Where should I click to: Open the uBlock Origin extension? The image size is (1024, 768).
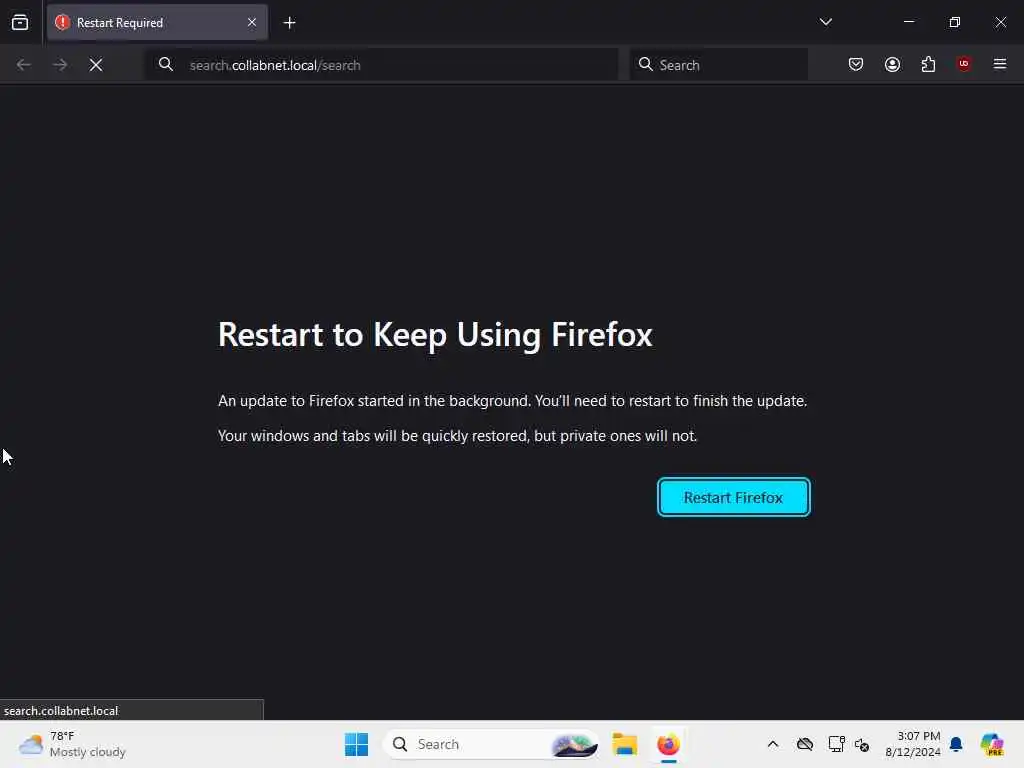(964, 64)
